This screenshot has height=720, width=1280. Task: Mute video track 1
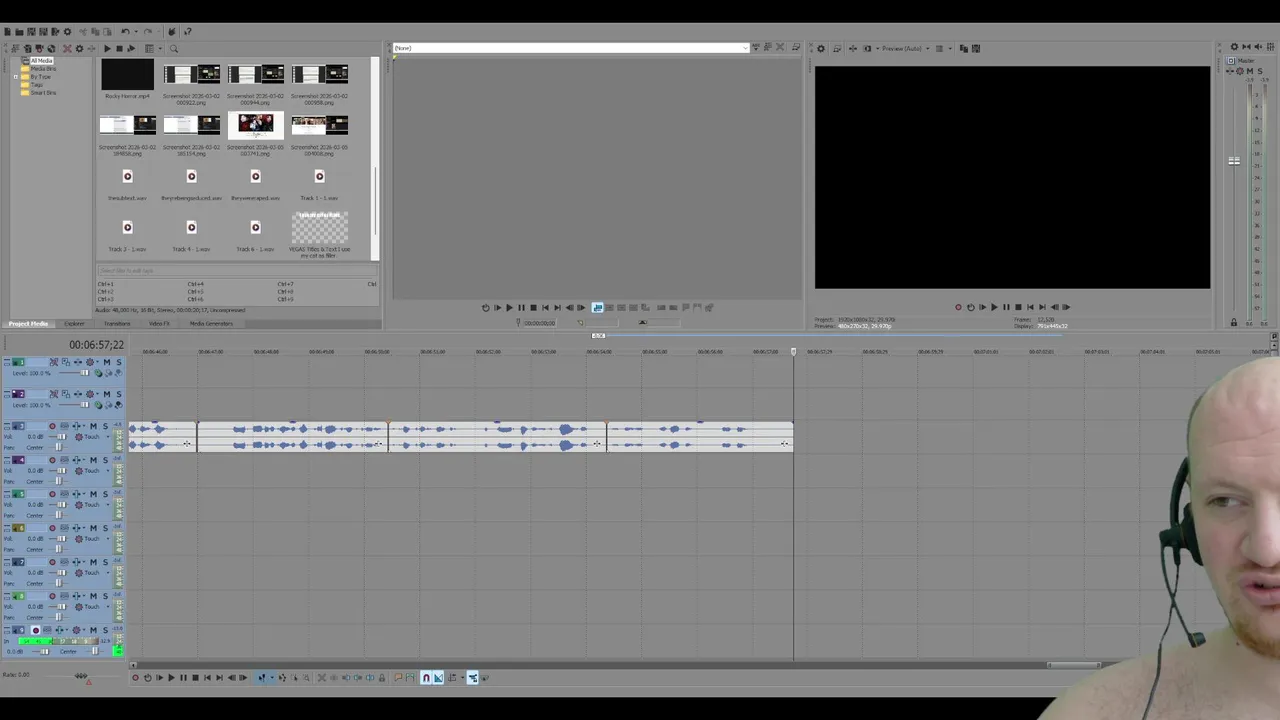click(x=107, y=362)
